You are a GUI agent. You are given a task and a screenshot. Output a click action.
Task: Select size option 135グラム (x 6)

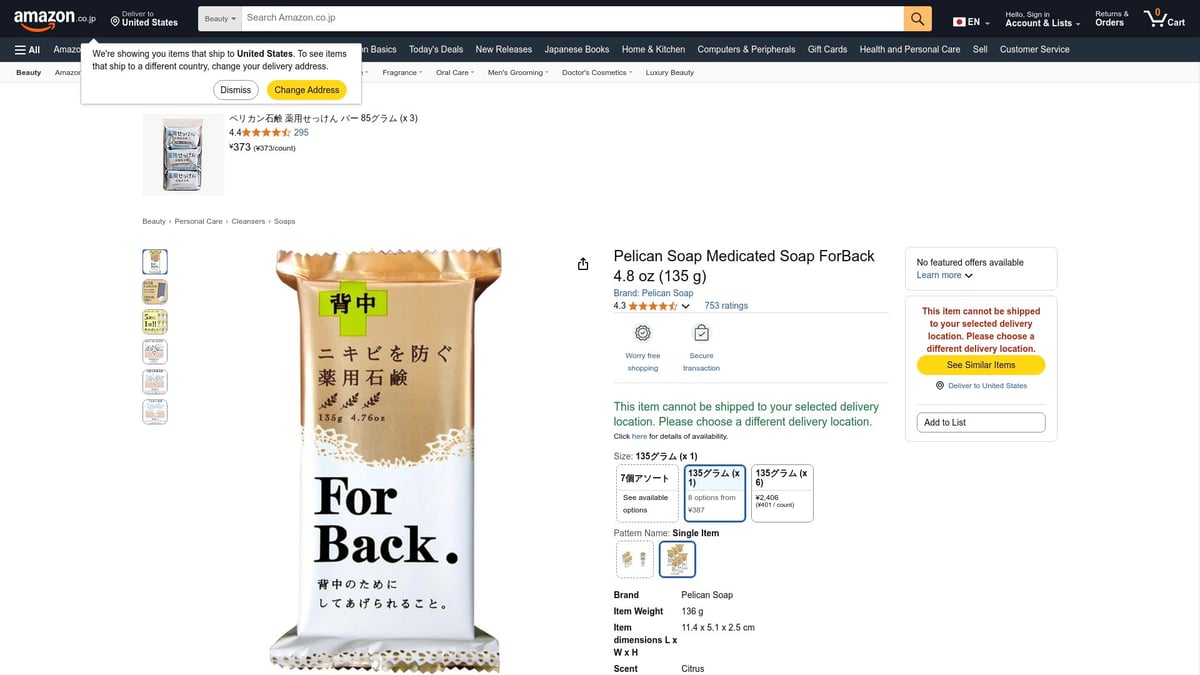coord(782,493)
